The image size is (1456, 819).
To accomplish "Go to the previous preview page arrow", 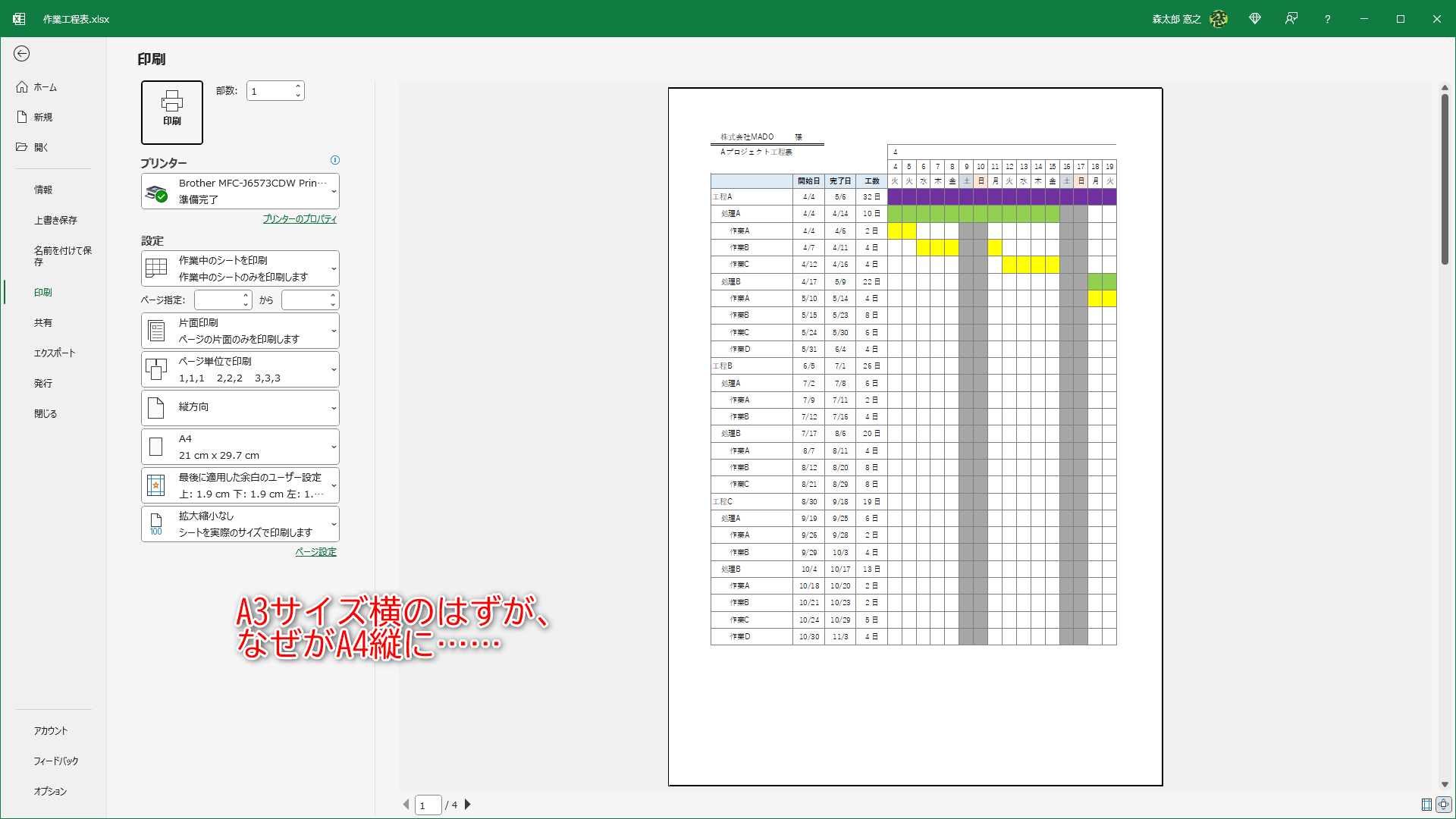I will (406, 805).
